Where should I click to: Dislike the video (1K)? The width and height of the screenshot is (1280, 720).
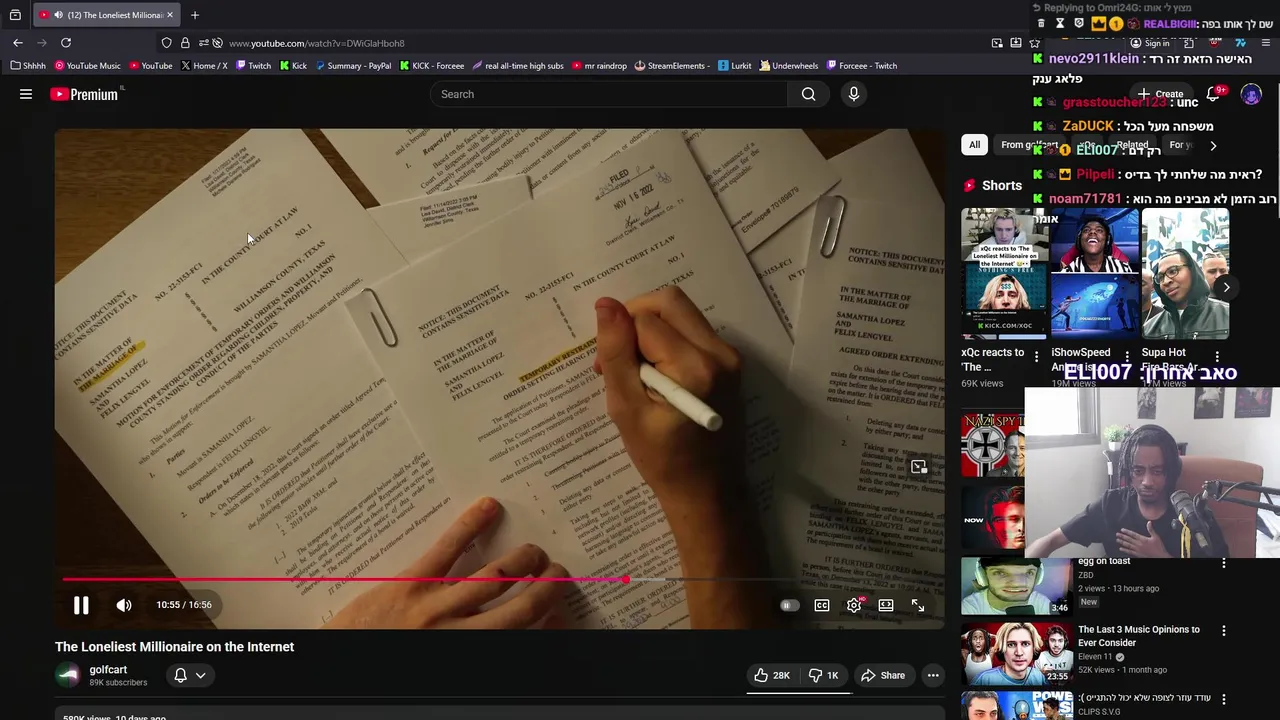[824, 675]
